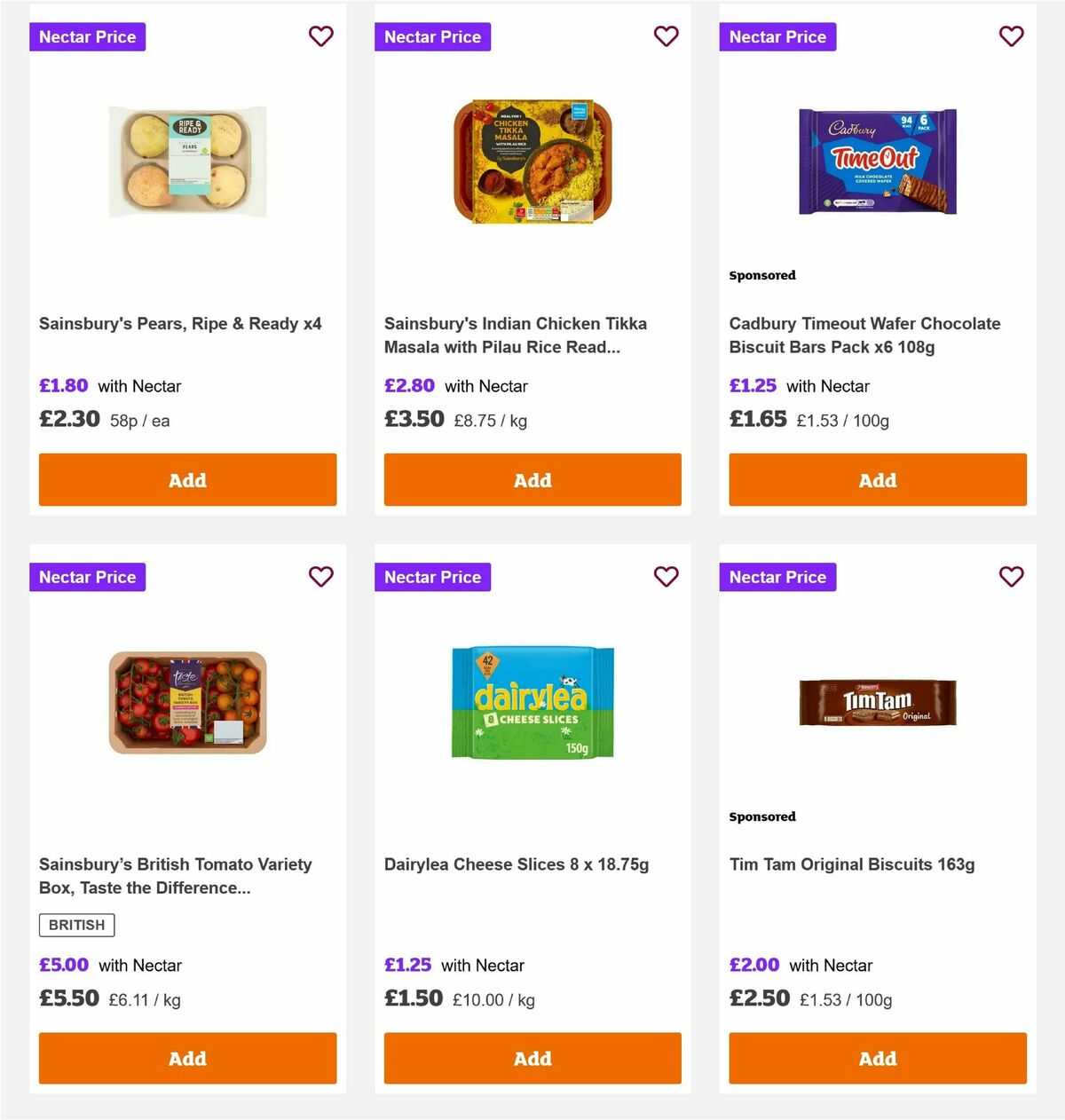Click the BRITISH tag on the tomato box
This screenshot has height=1120, width=1065.
point(76,925)
